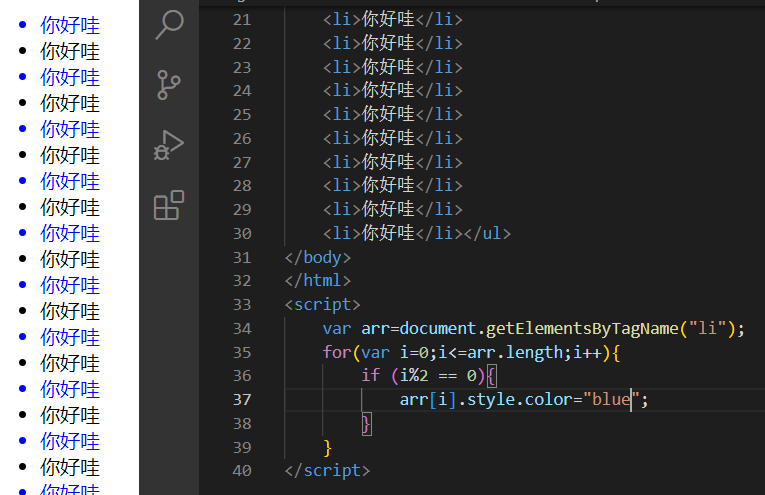This screenshot has height=495, width=765.
Task: Click the opening <script> tag on line 33
Action: (x=322, y=305)
